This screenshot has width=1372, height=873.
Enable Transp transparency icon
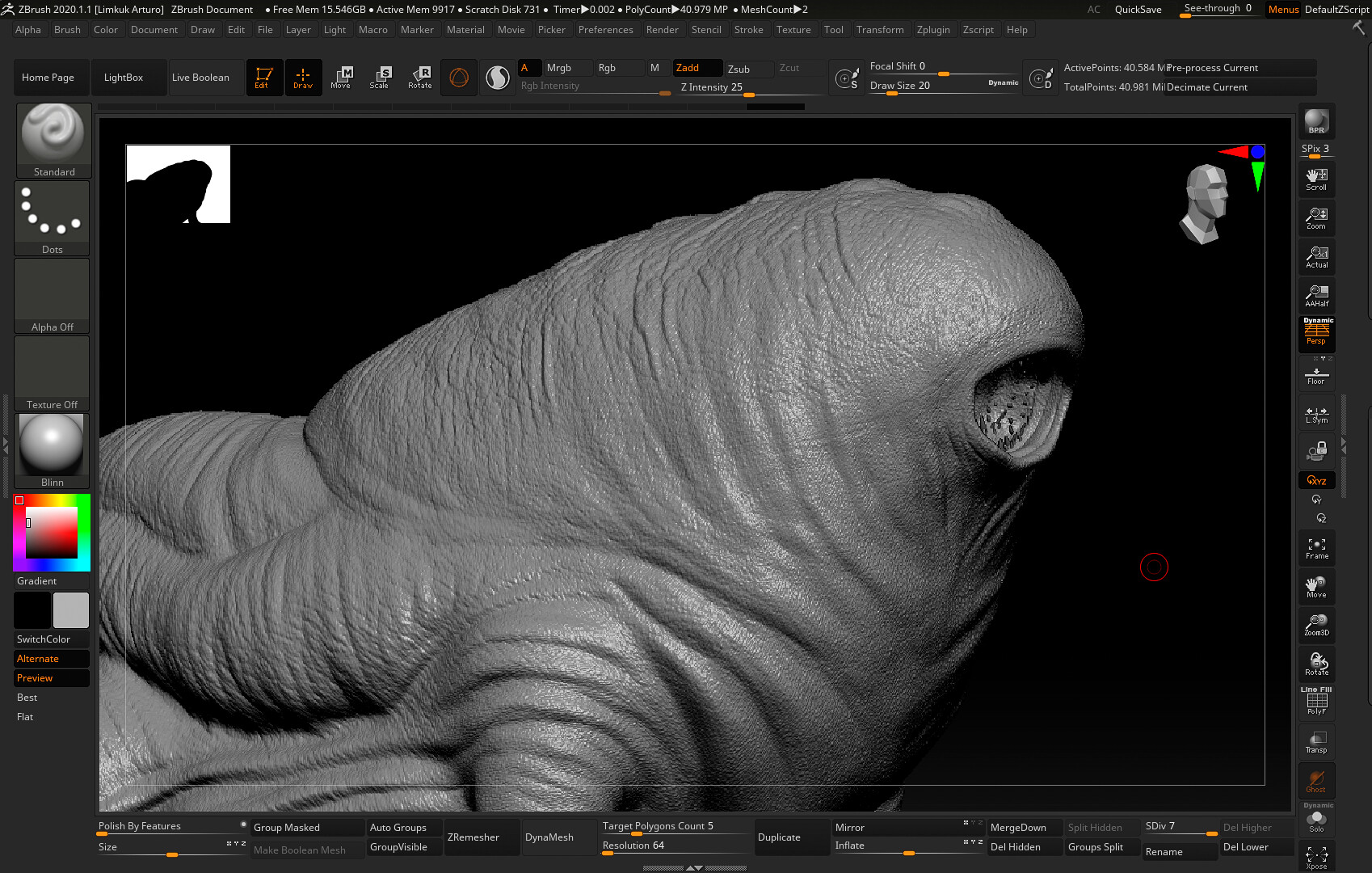tap(1316, 743)
